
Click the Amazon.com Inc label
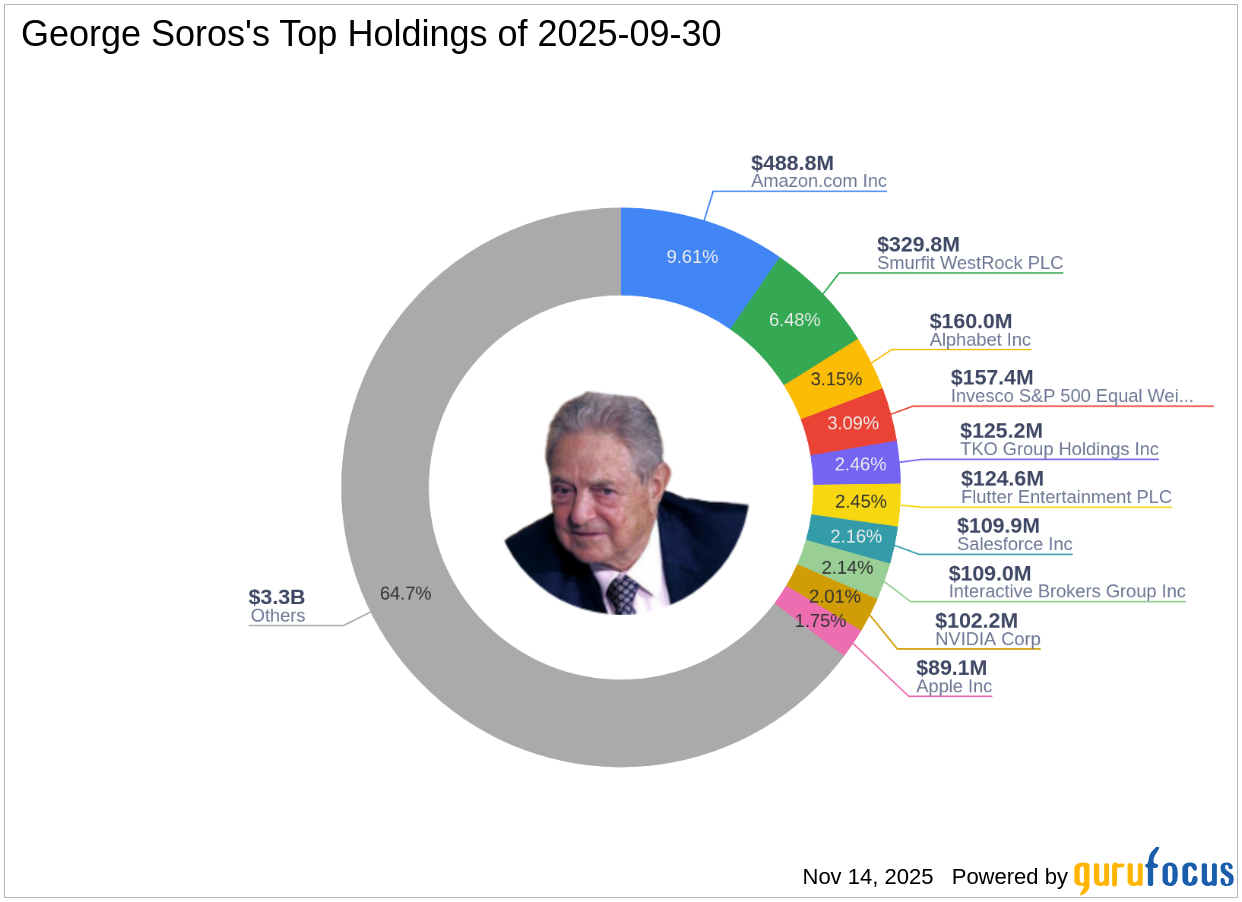coord(819,182)
